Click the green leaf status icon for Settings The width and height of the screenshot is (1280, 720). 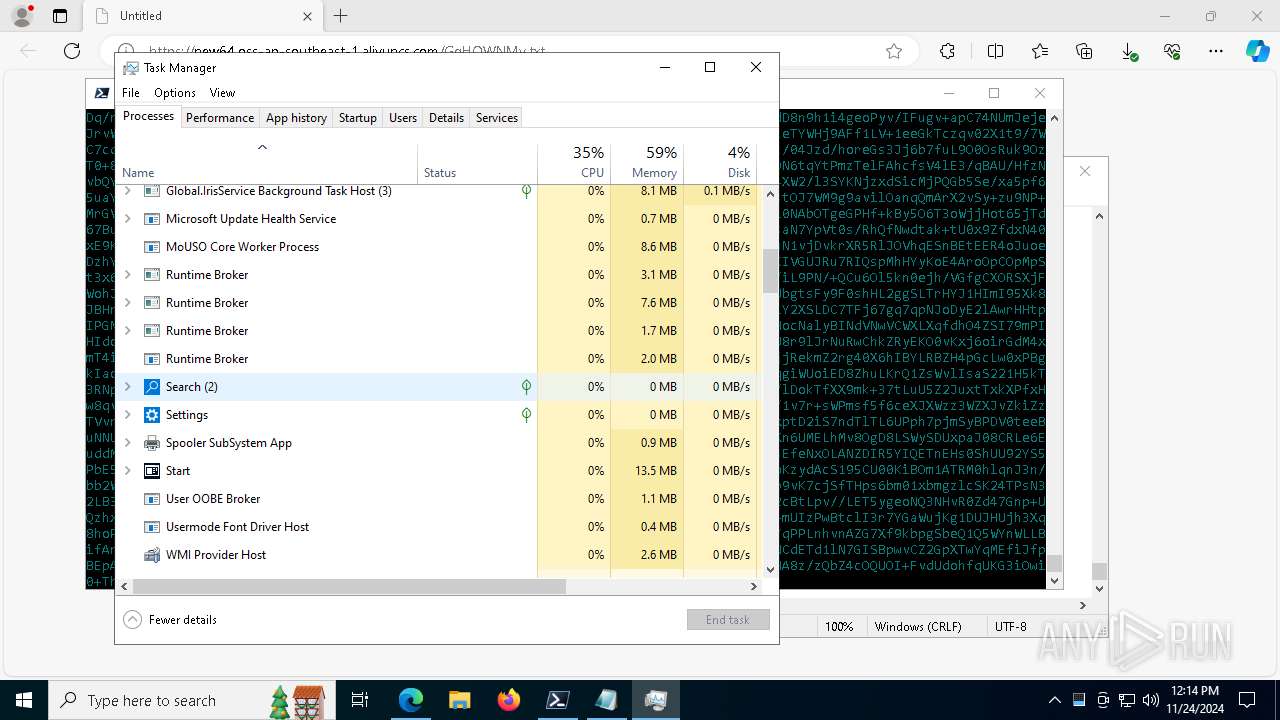pyautogui.click(x=526, y=415)
